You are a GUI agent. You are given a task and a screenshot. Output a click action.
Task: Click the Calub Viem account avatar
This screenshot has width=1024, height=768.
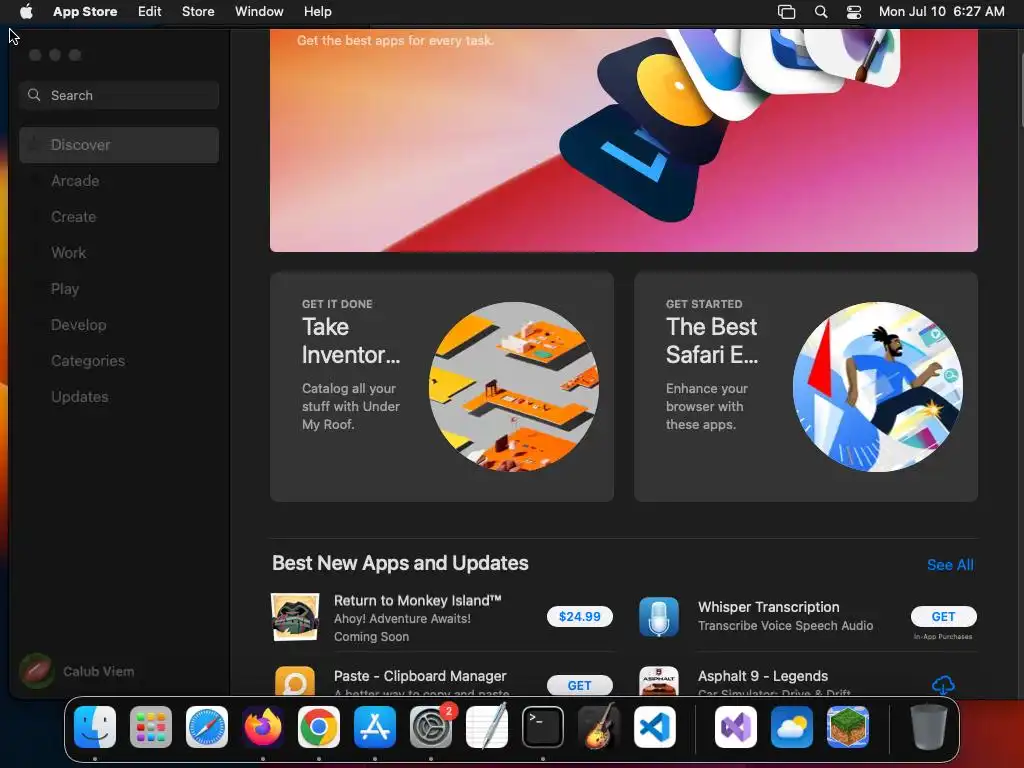[x=37, y=671]
